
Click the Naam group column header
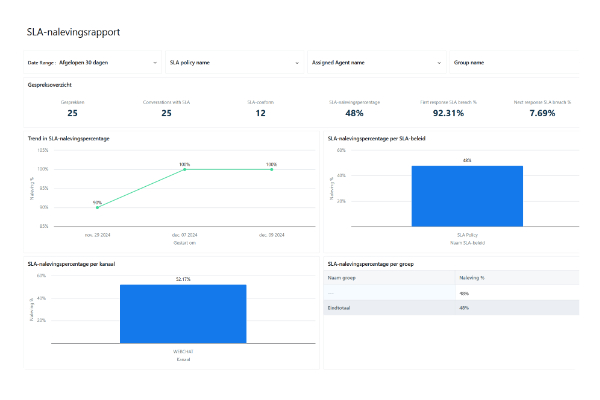click(345, 280)
